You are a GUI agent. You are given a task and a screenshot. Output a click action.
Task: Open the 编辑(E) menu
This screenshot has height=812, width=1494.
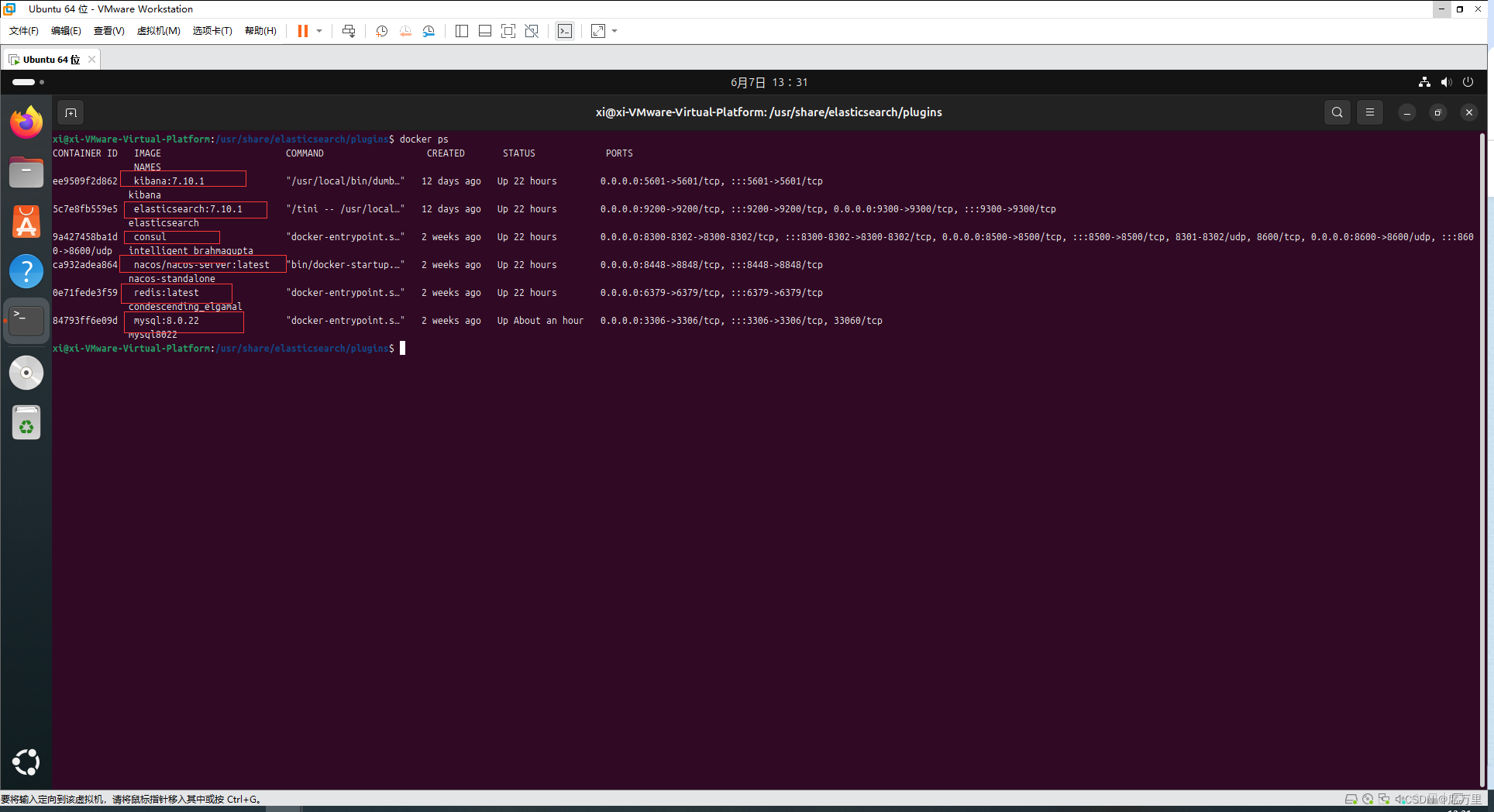[x=66, y=31]
